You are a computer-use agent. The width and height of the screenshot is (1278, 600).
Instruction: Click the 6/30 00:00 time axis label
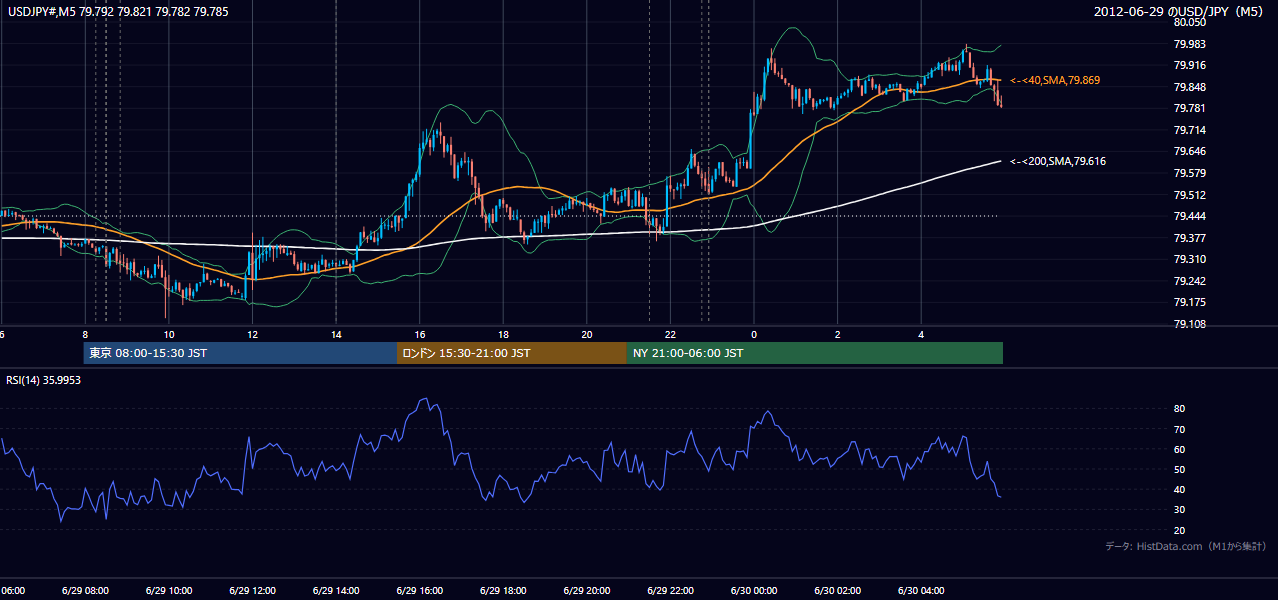[x=753, y=591]
